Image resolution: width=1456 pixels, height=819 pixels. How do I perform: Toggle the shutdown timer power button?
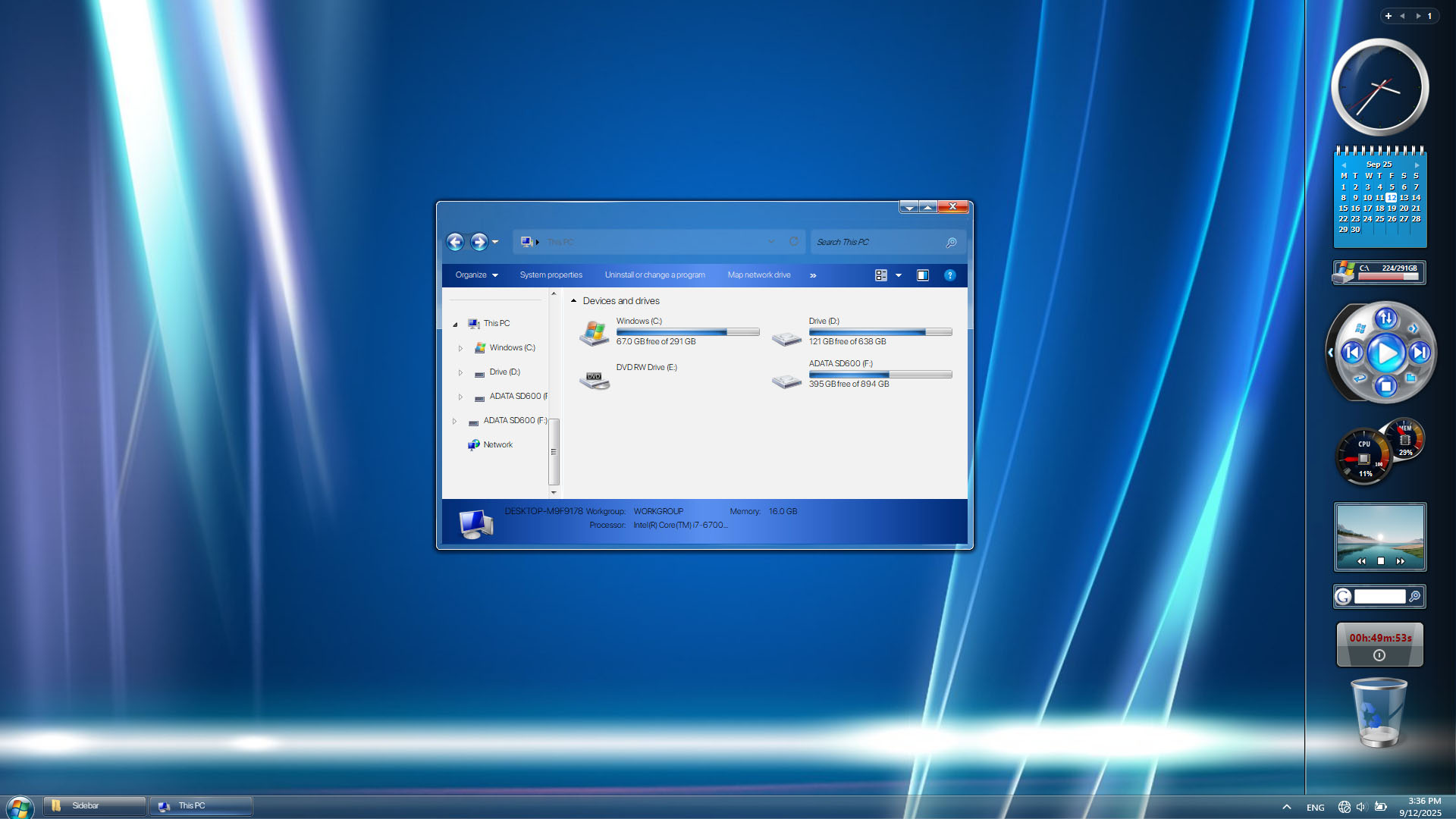pos(1379,655)
